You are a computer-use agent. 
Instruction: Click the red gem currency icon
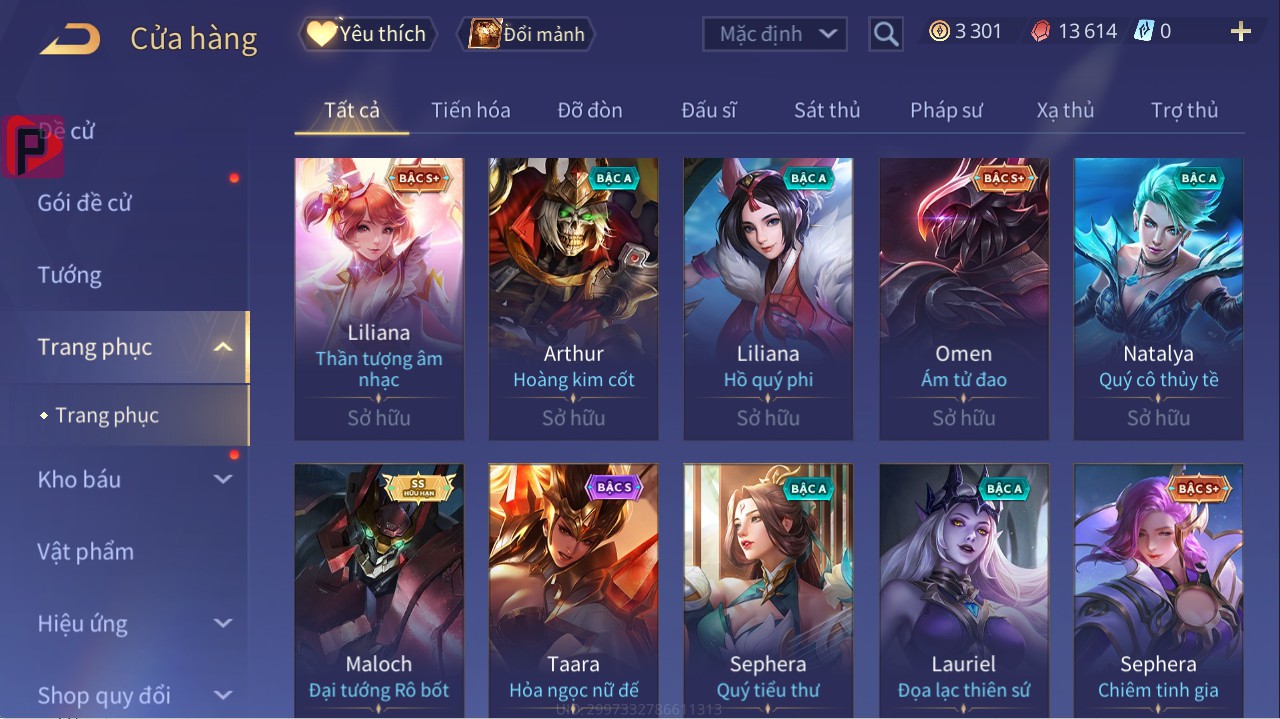click(1041, 31)
